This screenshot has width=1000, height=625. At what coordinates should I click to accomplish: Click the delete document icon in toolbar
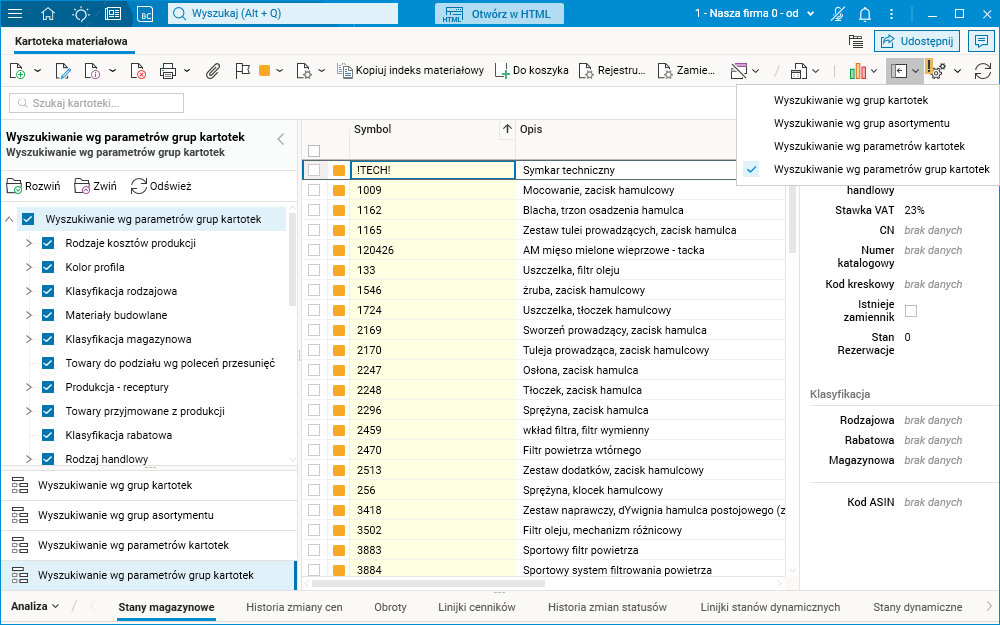click(138, 71)
